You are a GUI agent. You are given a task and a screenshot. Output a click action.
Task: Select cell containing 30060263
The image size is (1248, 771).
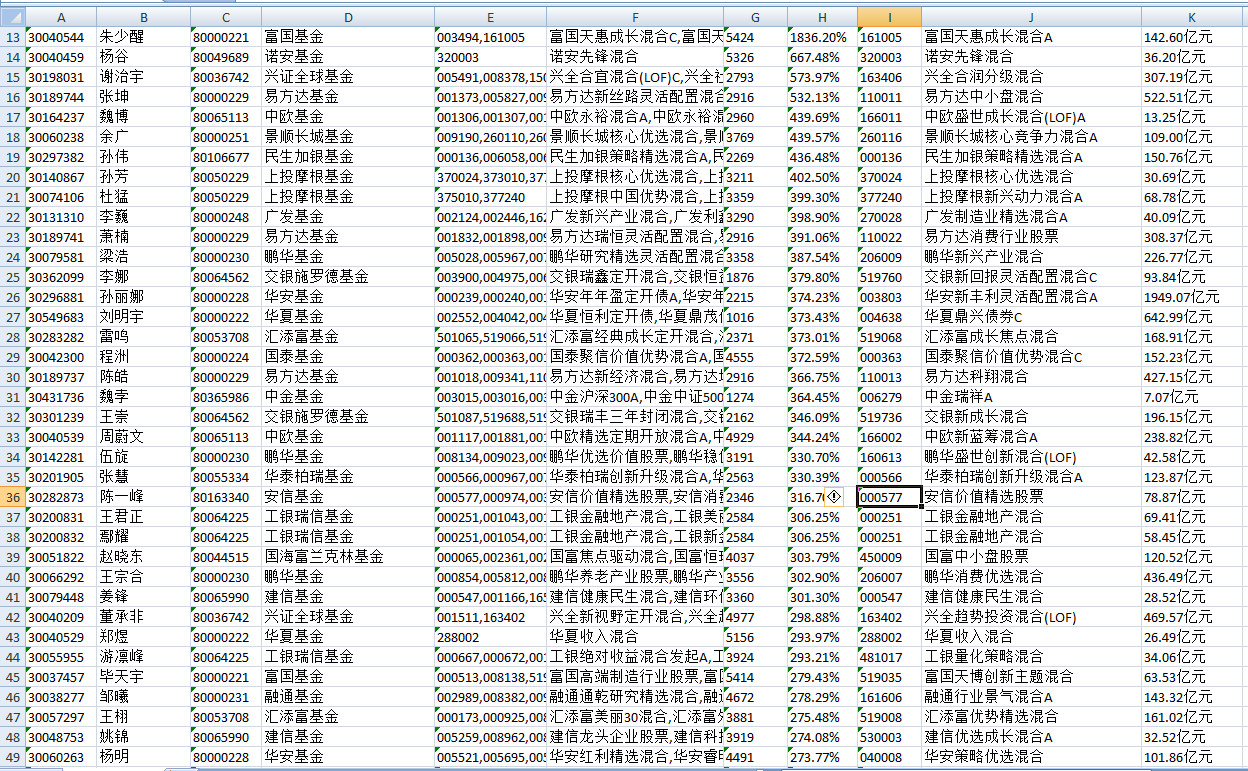62,757
